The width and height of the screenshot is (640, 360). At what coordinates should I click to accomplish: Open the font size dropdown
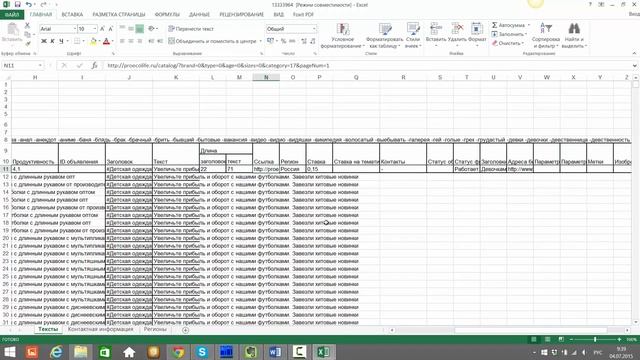click(95, 29)
